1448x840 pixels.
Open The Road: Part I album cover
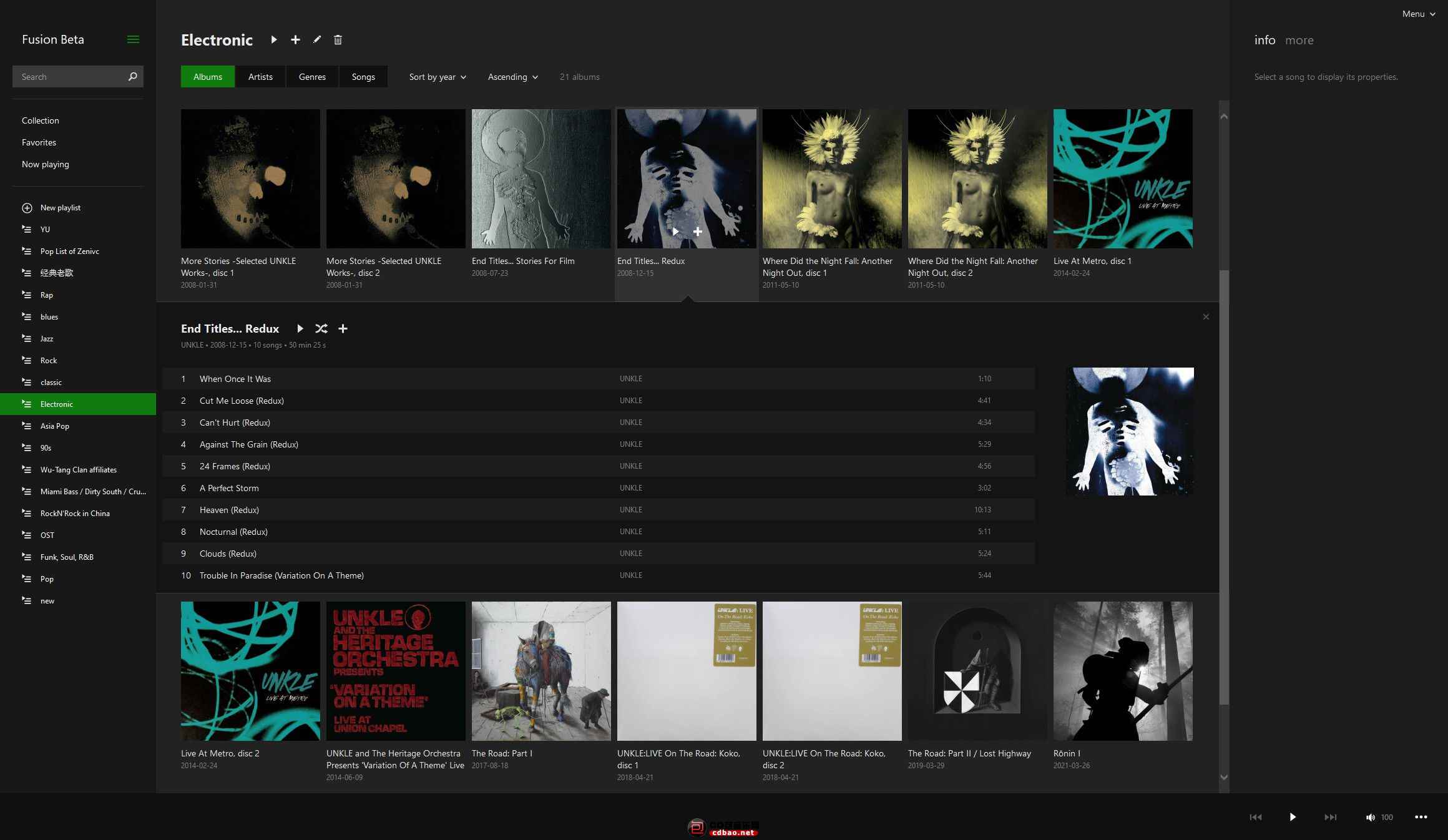tap(541, 671)
